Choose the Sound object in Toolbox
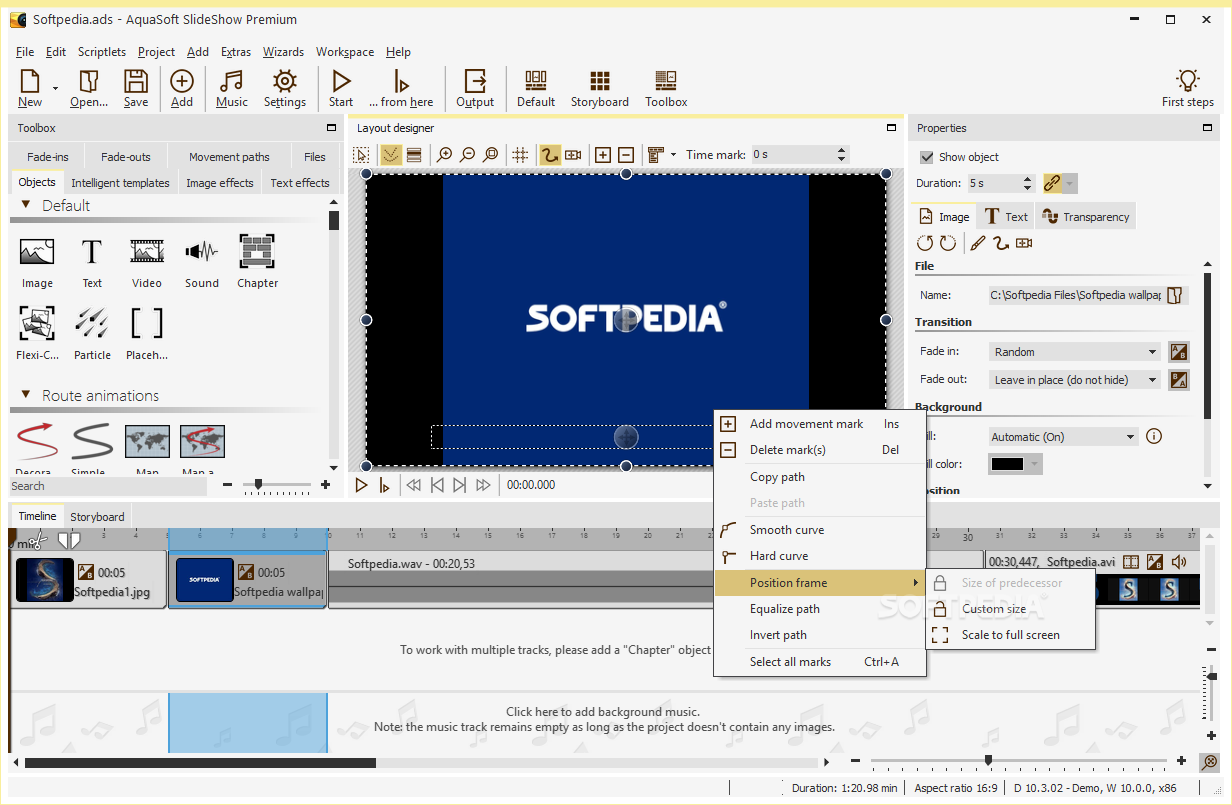Image resolution: width=1232 pixels, height=805 pixels. (x=202, y=262)
